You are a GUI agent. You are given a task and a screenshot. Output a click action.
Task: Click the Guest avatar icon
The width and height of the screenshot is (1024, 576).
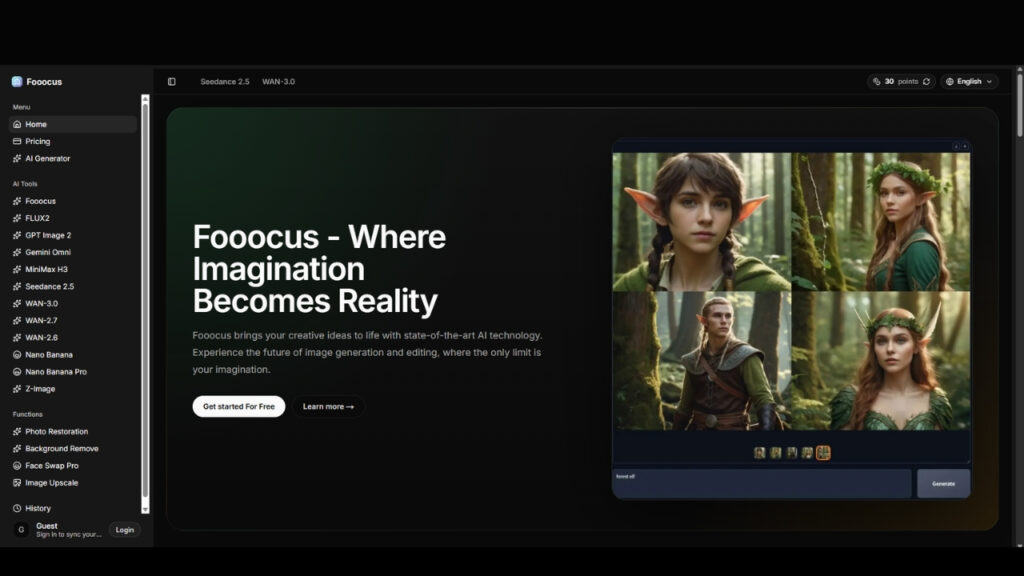pos(21,530)
